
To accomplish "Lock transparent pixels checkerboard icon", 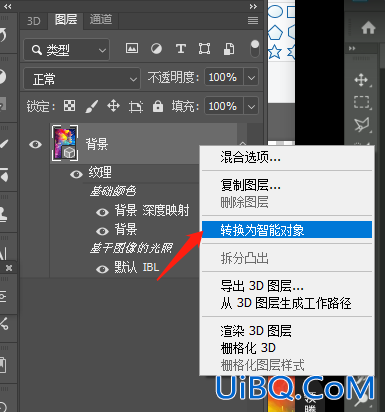I will coord(69,106).
